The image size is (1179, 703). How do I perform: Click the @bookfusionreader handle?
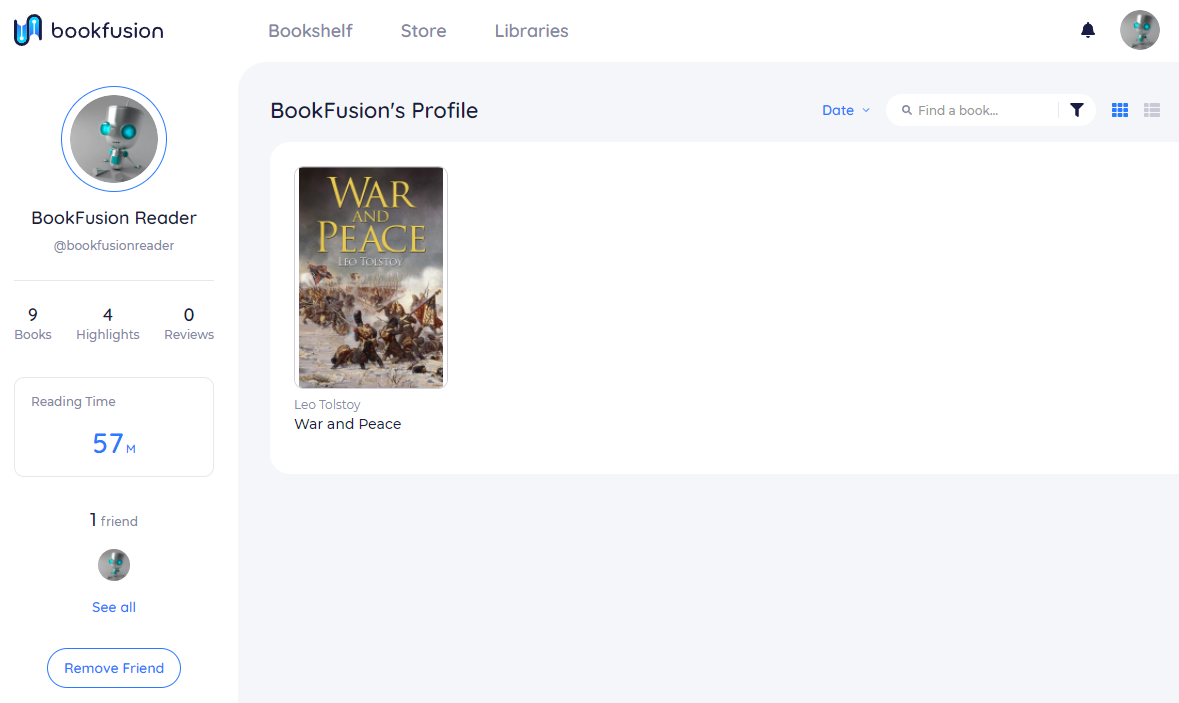(x=114, y=246)
